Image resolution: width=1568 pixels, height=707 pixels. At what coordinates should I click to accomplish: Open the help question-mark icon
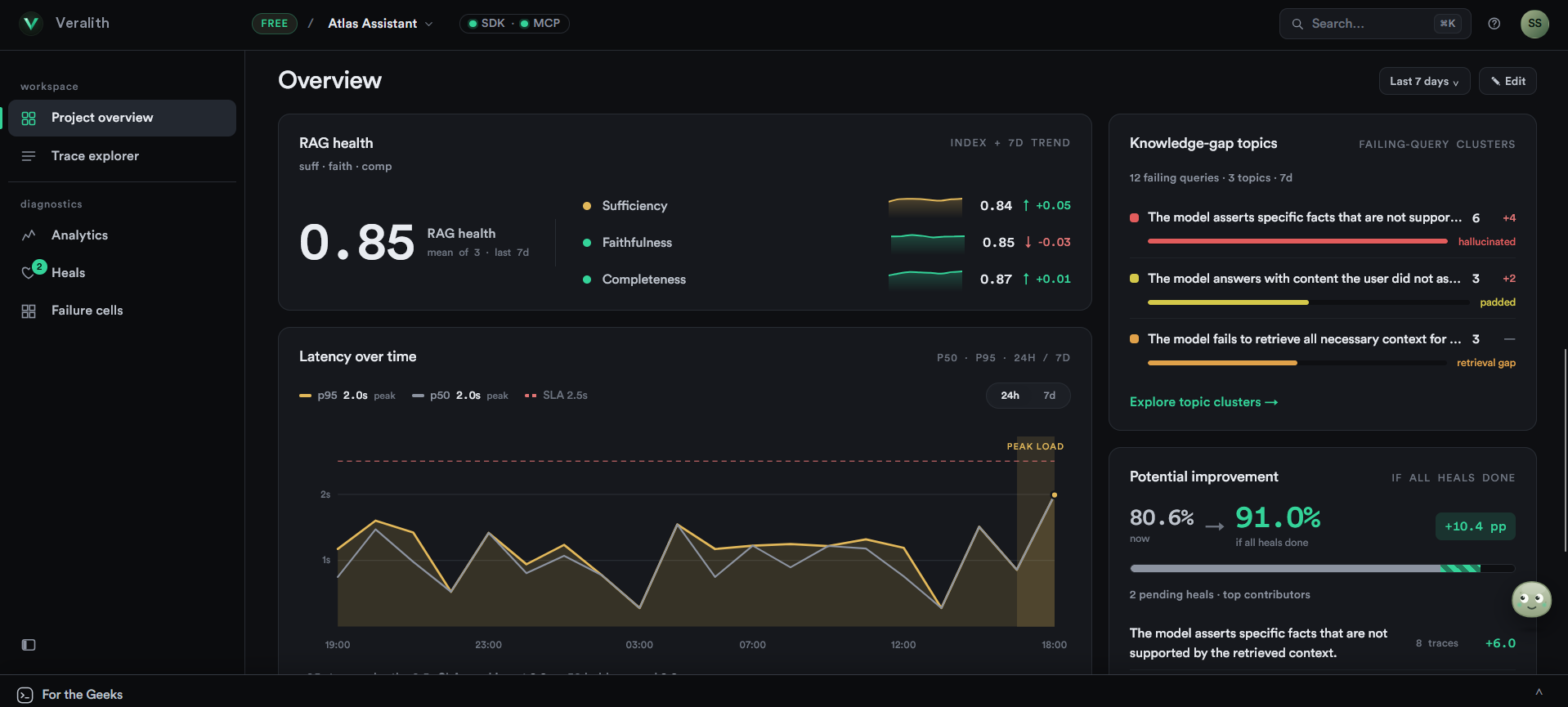tap(1494, 24)
